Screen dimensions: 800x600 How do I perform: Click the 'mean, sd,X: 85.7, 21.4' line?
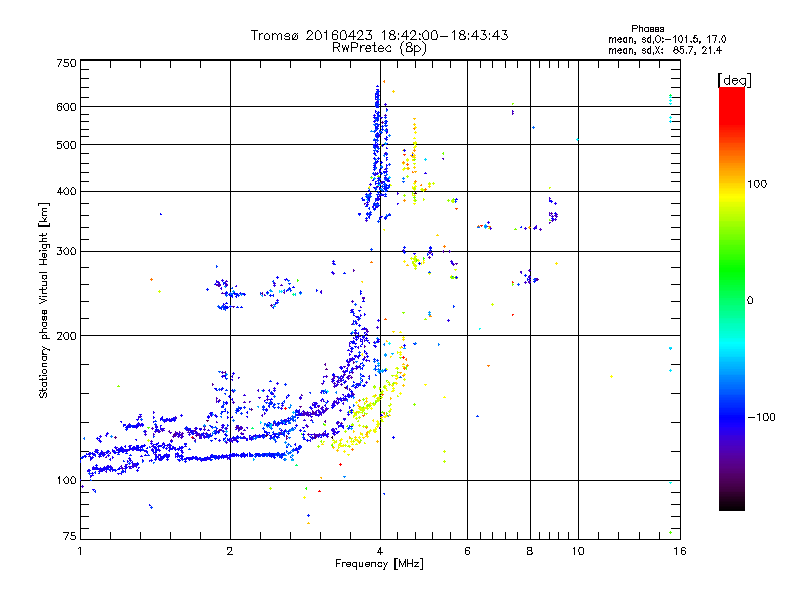pos(665,50)
